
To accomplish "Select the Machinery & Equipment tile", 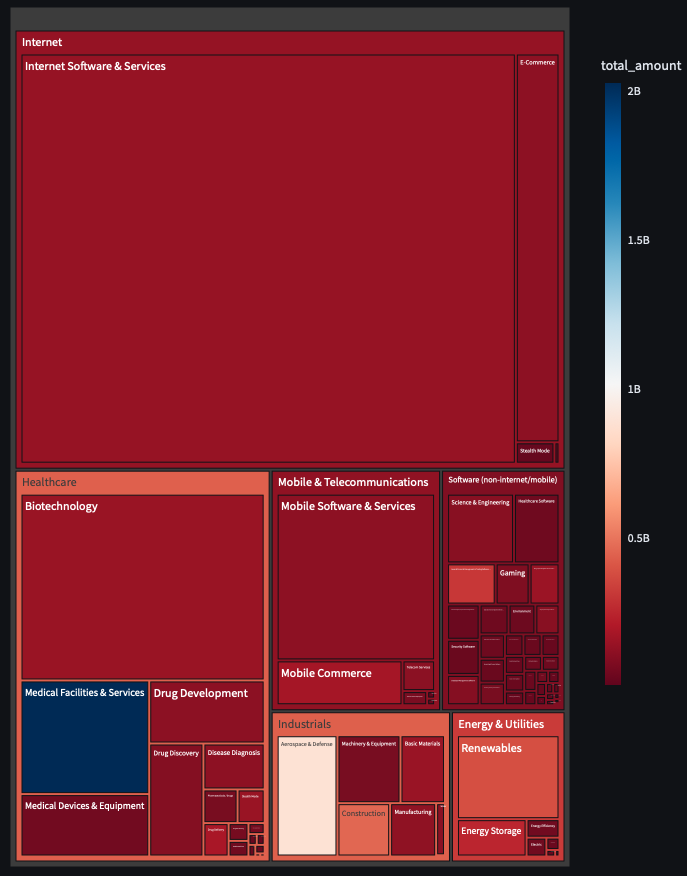I will 369,769.
